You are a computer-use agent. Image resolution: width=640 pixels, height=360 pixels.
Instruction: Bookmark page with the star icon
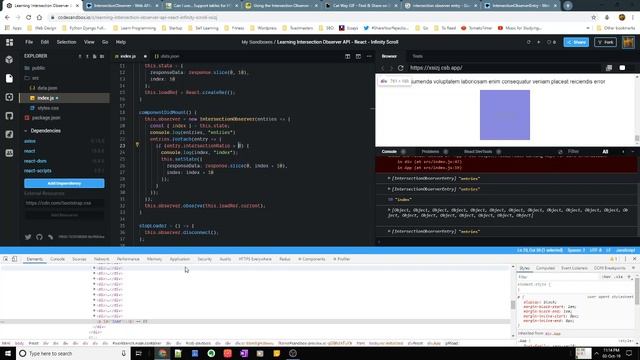click(593, 18)
